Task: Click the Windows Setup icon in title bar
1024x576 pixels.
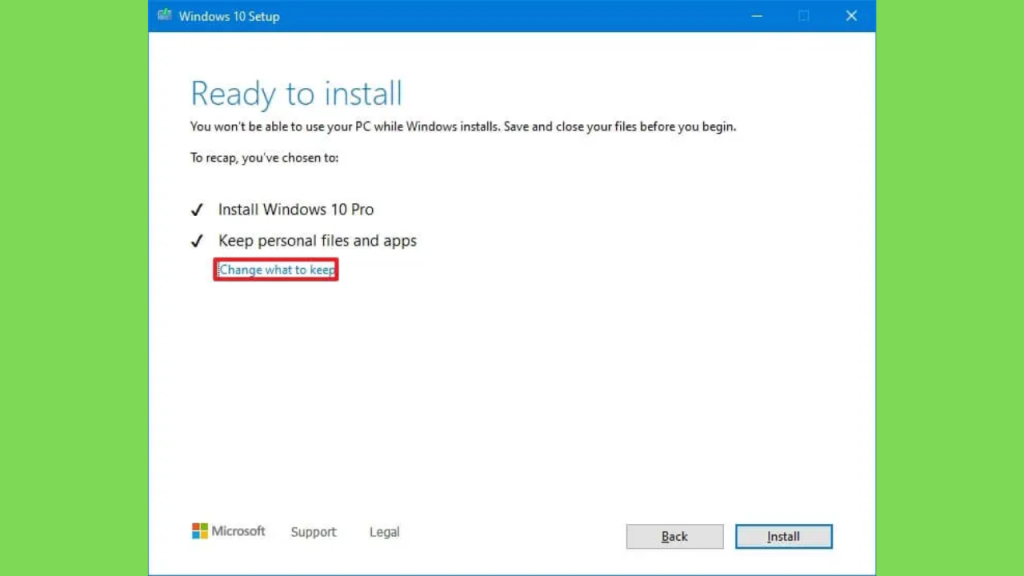Action: point(164,16)
